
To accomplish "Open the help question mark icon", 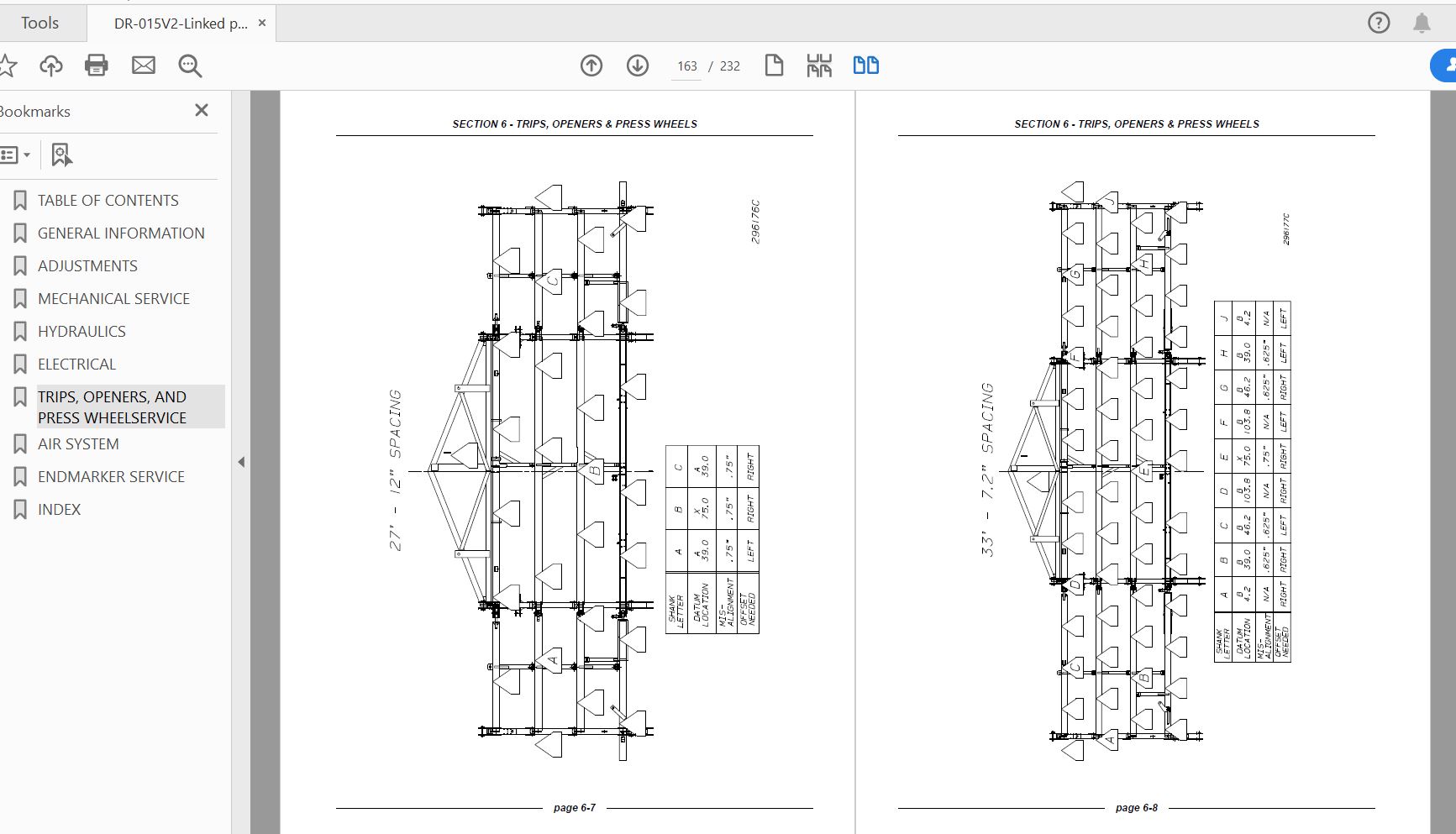I will 1379,23.
